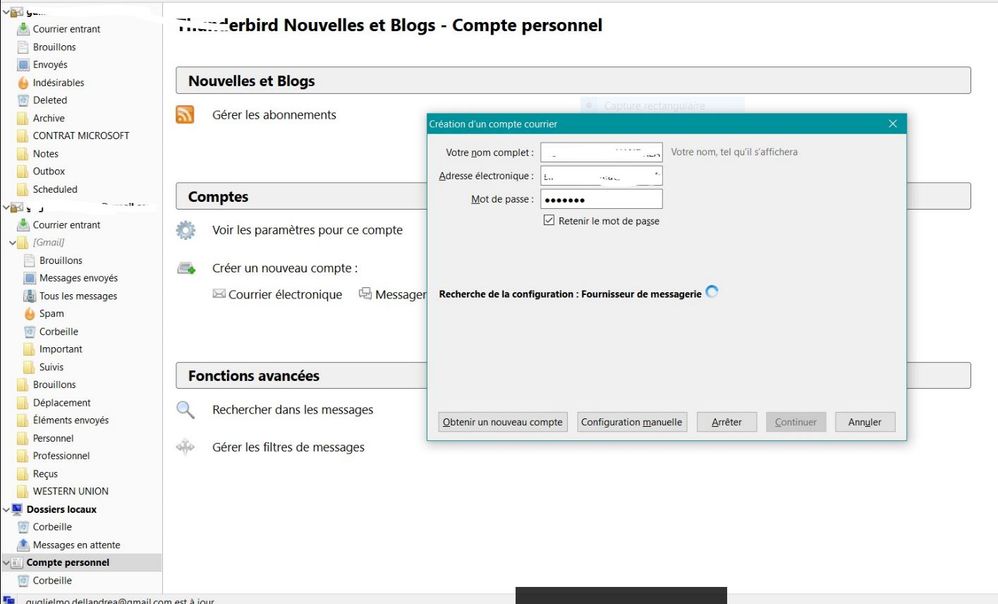Click Obtenir un nouveau compte button
The width and height of the screenshot is (998, 604).
[503, 422]
